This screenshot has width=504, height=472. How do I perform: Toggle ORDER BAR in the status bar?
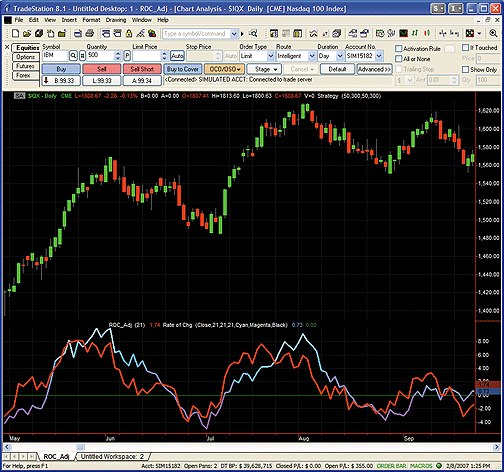(x=391, y=466)
